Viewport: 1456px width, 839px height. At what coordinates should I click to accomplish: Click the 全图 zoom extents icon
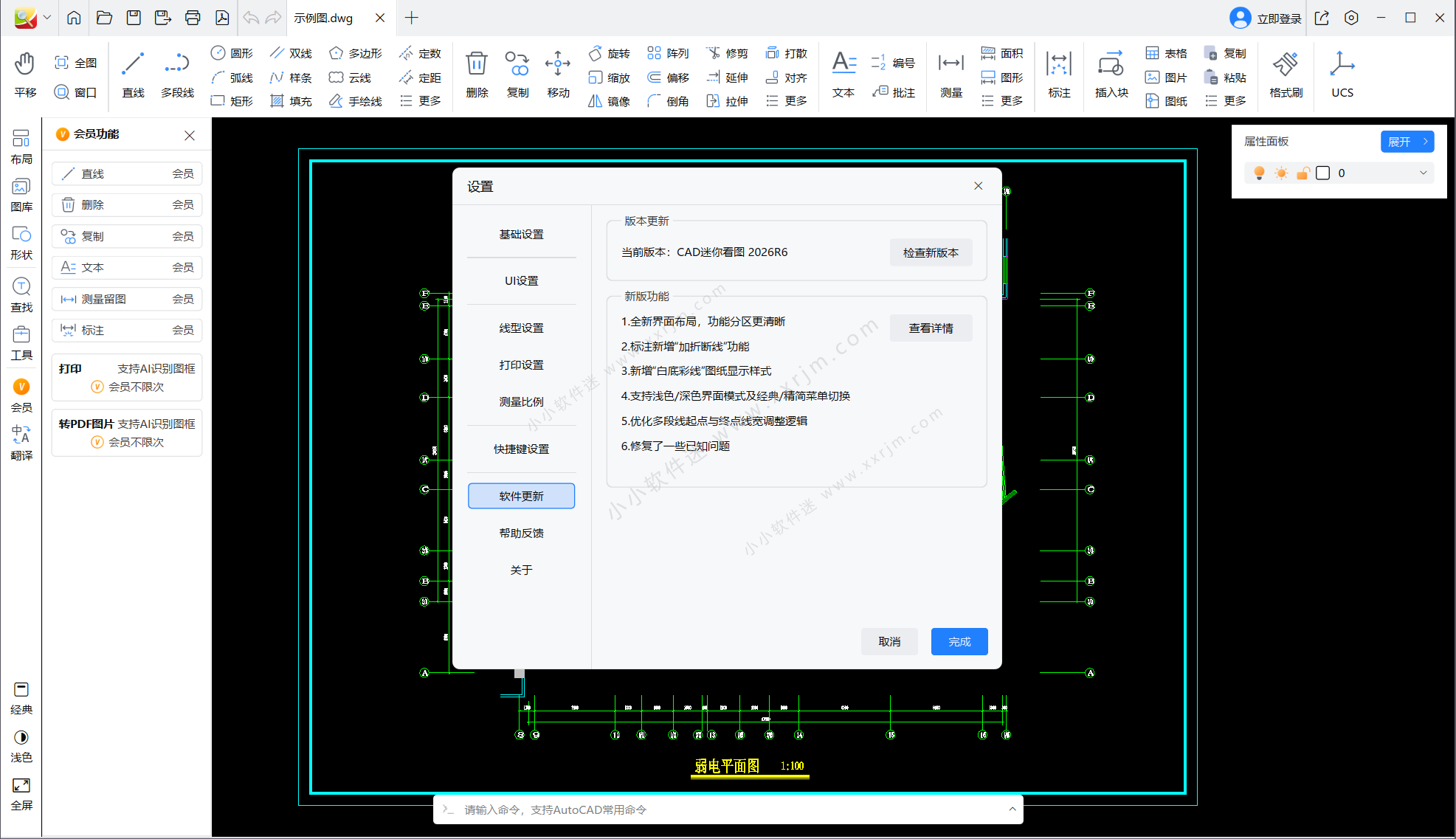pos(62,63)
